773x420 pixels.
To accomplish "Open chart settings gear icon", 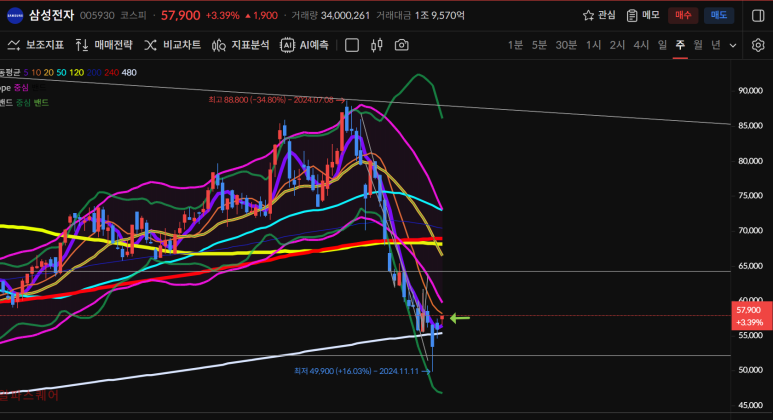I will pyautogui.click(x=758, y=45).
